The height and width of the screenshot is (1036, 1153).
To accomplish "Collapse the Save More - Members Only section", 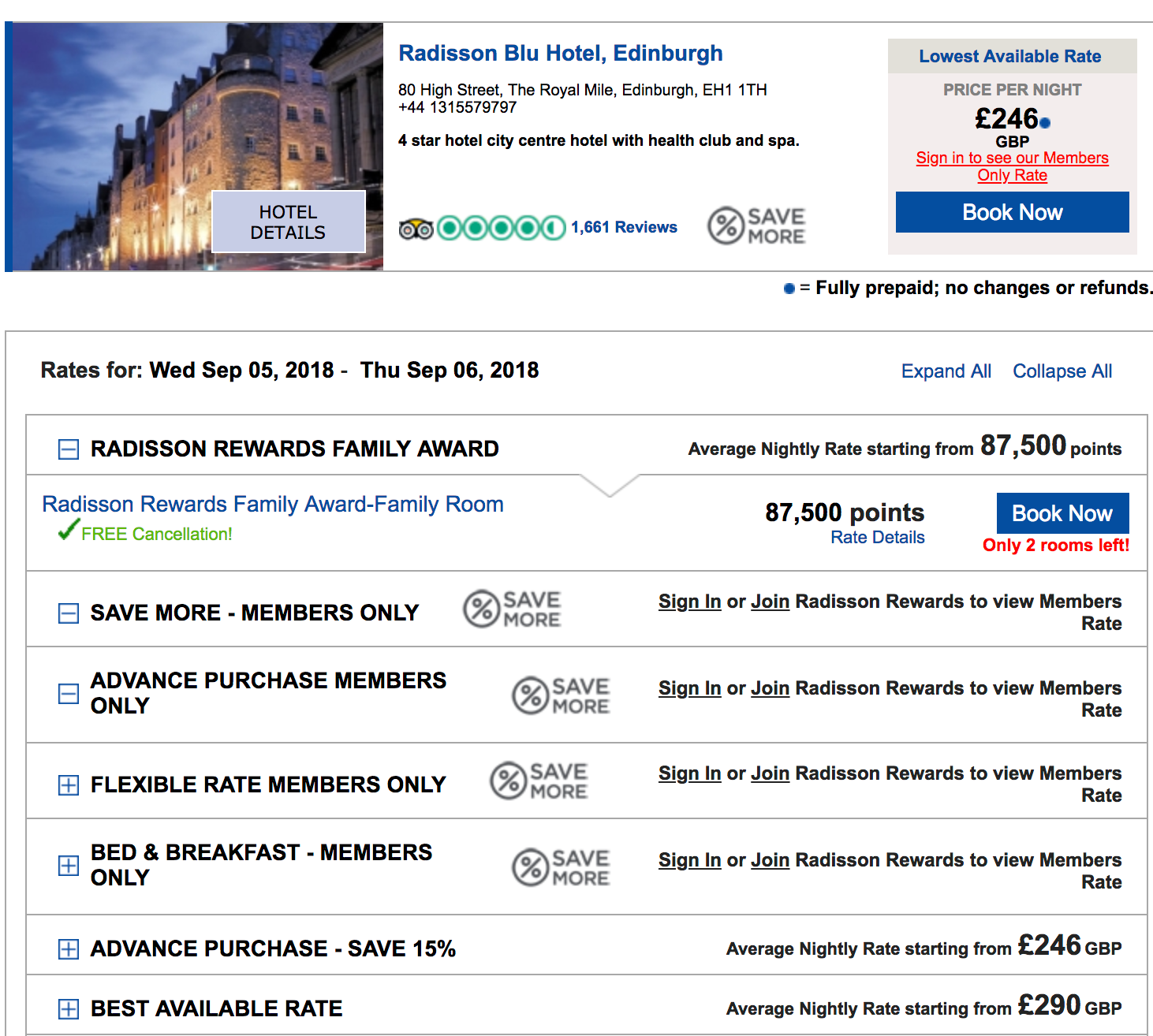I will [69, 613].
